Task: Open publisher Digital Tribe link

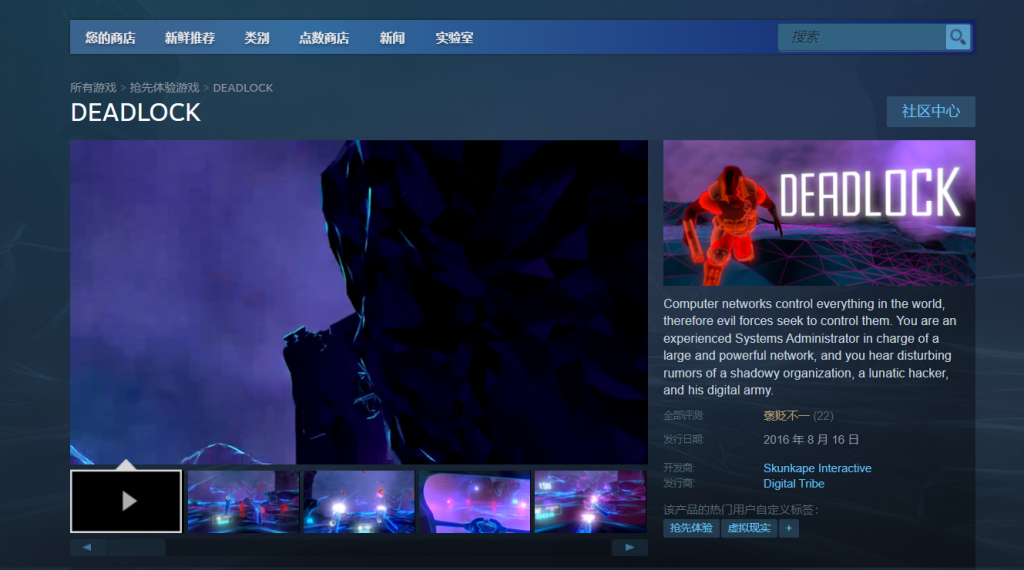Action: (x=793, y=484)
